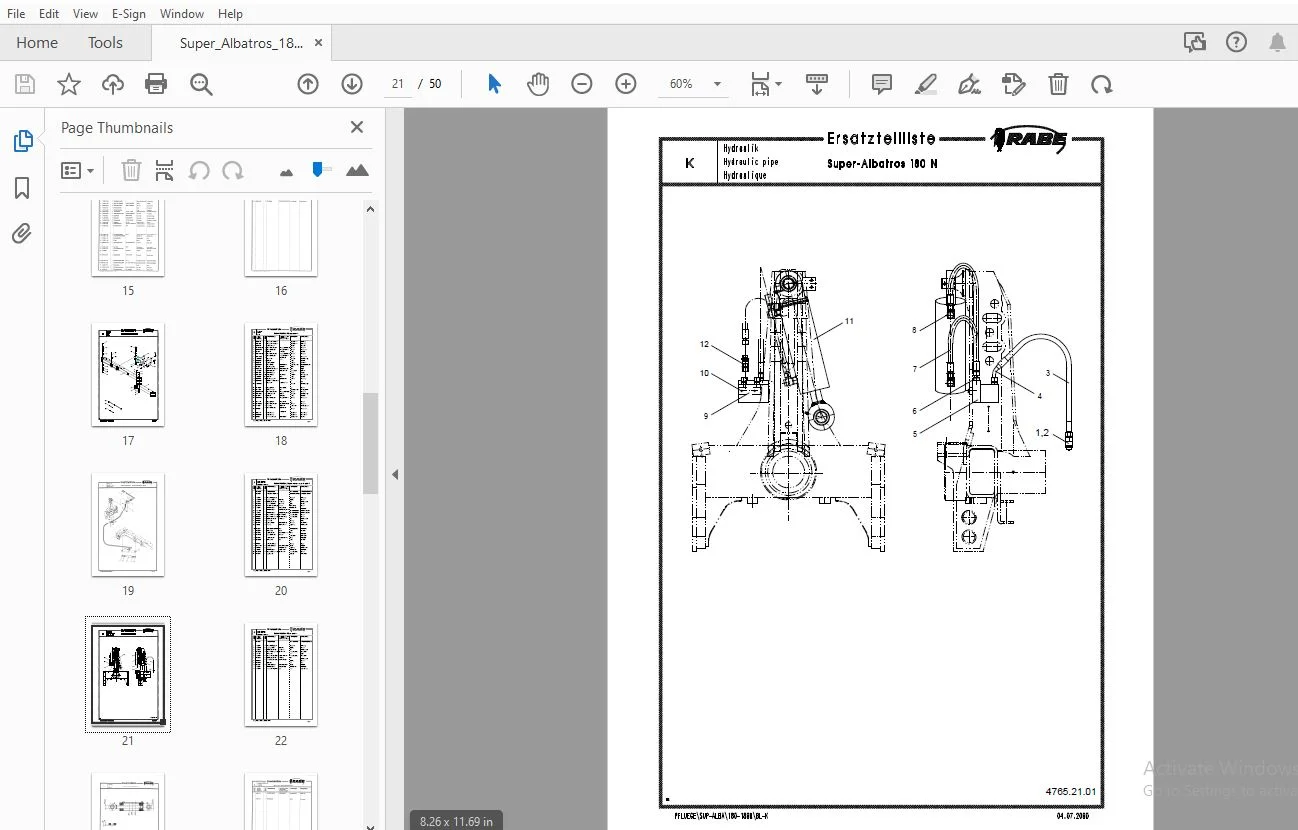Show the Bookmarks panel

pos(22,188)
